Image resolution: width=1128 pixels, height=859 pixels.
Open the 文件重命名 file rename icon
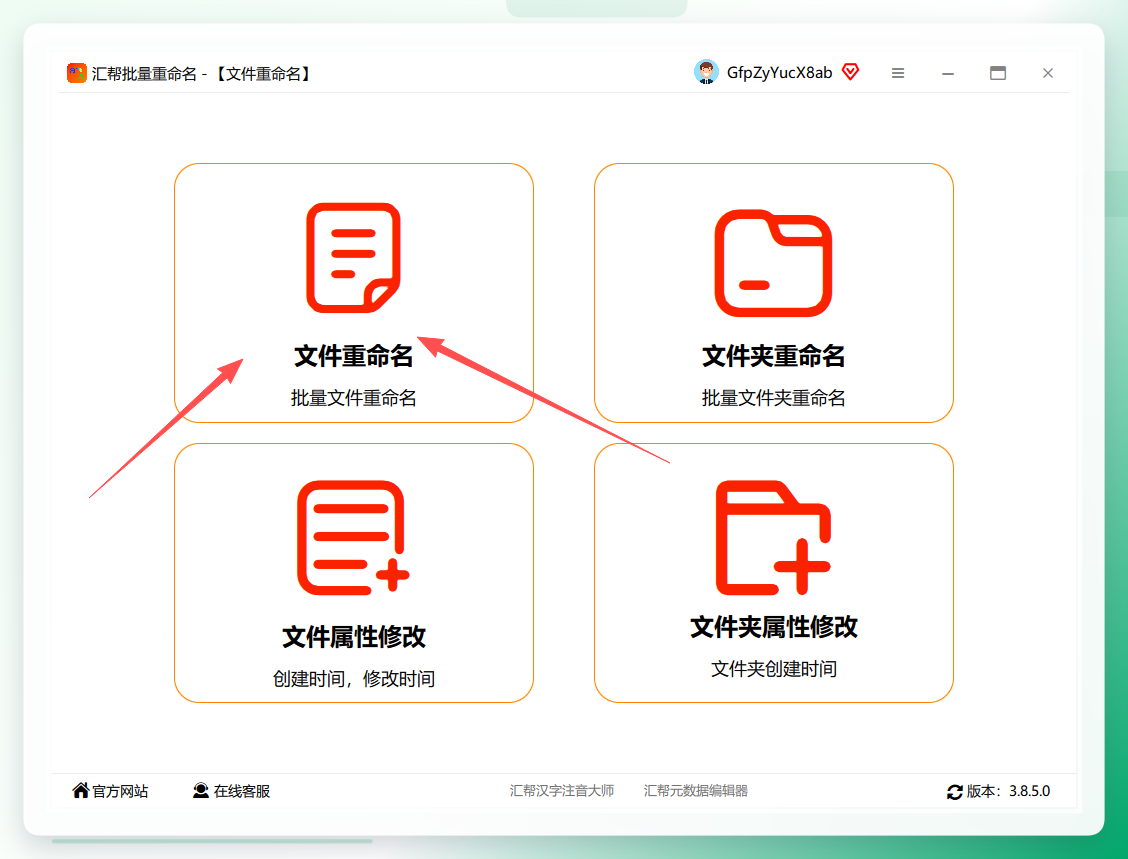[353, 258]
